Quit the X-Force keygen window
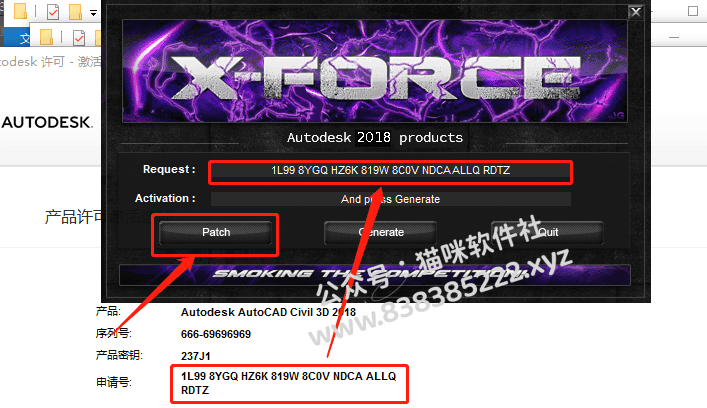The image size is (707, 408). point(547,232)
